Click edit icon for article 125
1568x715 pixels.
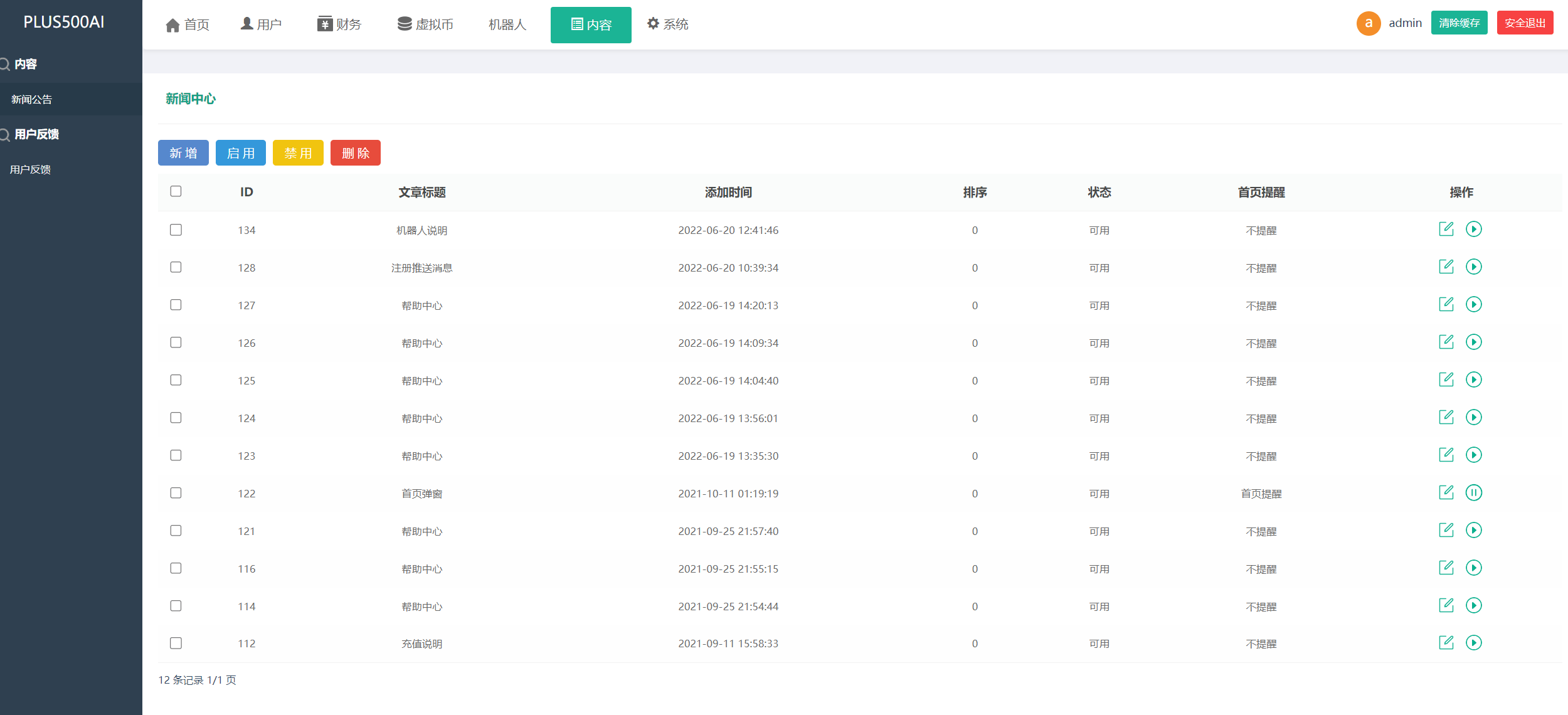(x=1446, y=379)
